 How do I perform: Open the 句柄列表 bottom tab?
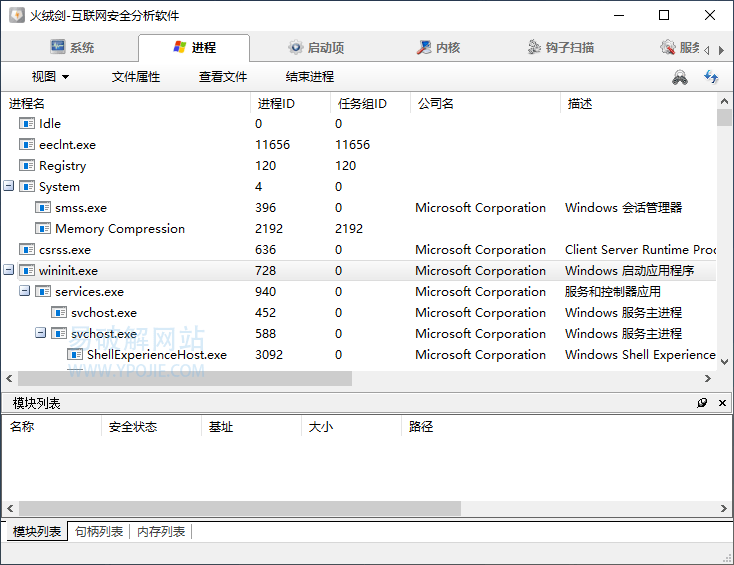[99, 532]
